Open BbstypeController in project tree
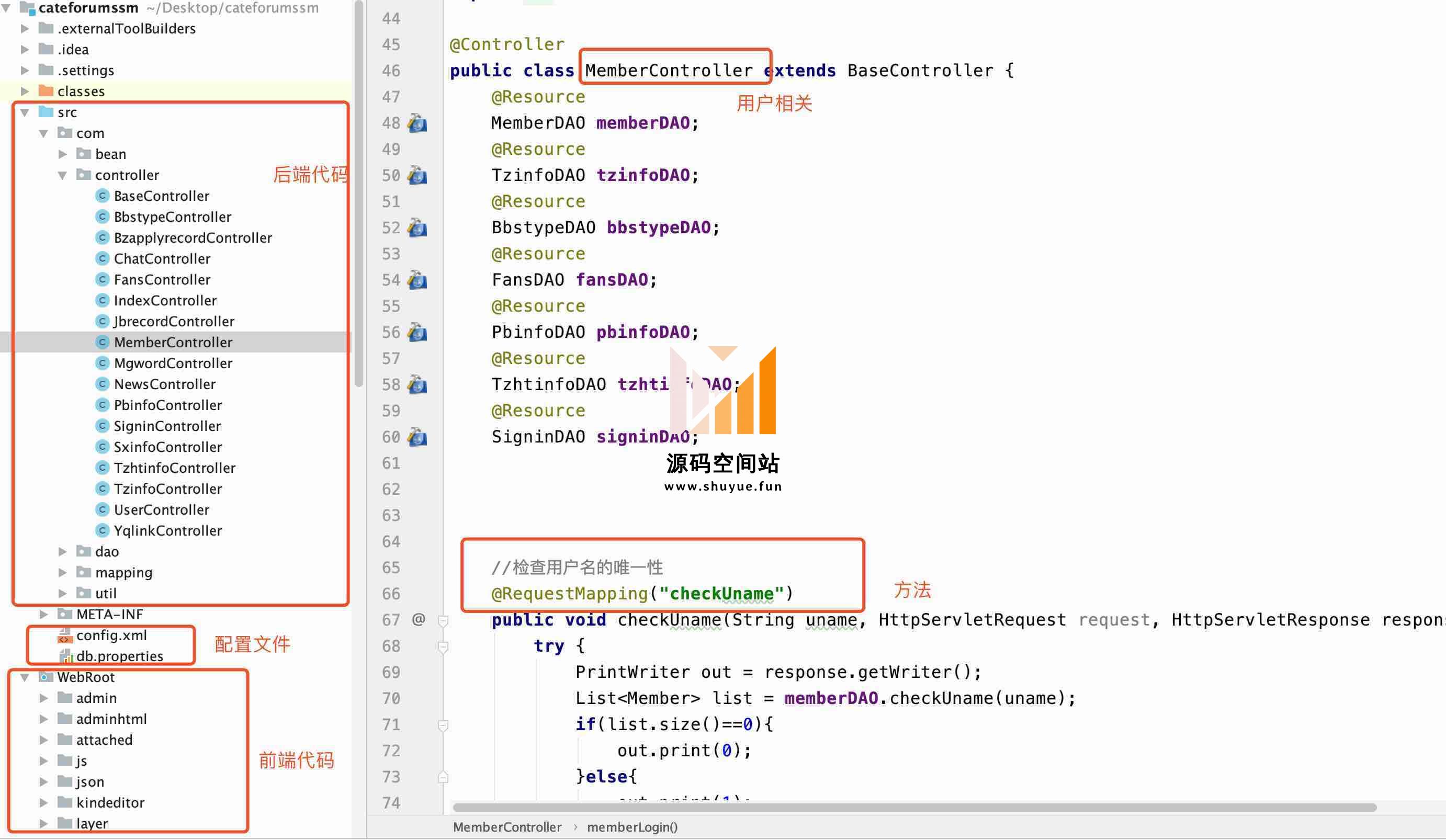The image size is (1446, 840). (172, 217)
